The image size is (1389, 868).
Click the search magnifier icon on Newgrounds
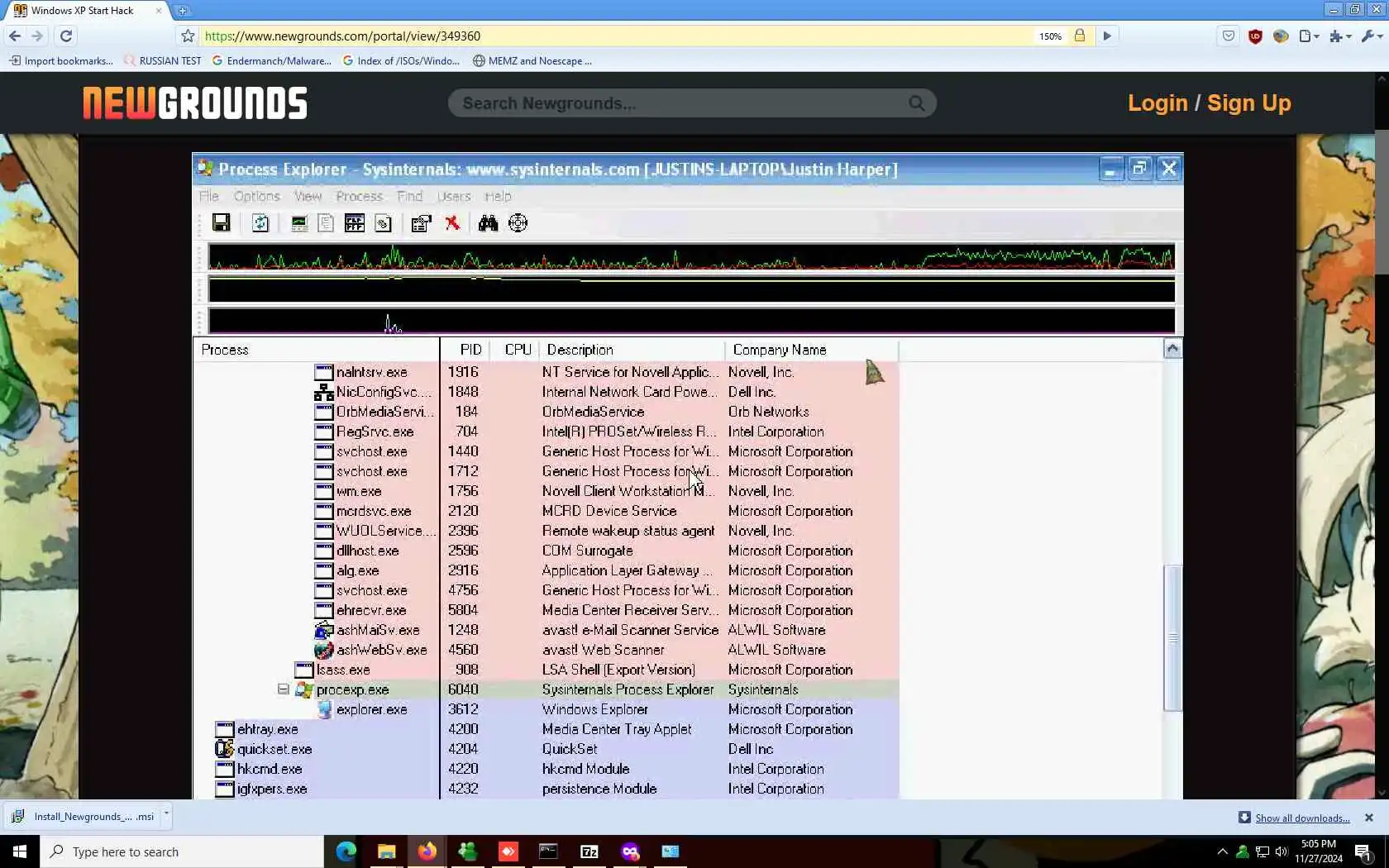point(917,103)
